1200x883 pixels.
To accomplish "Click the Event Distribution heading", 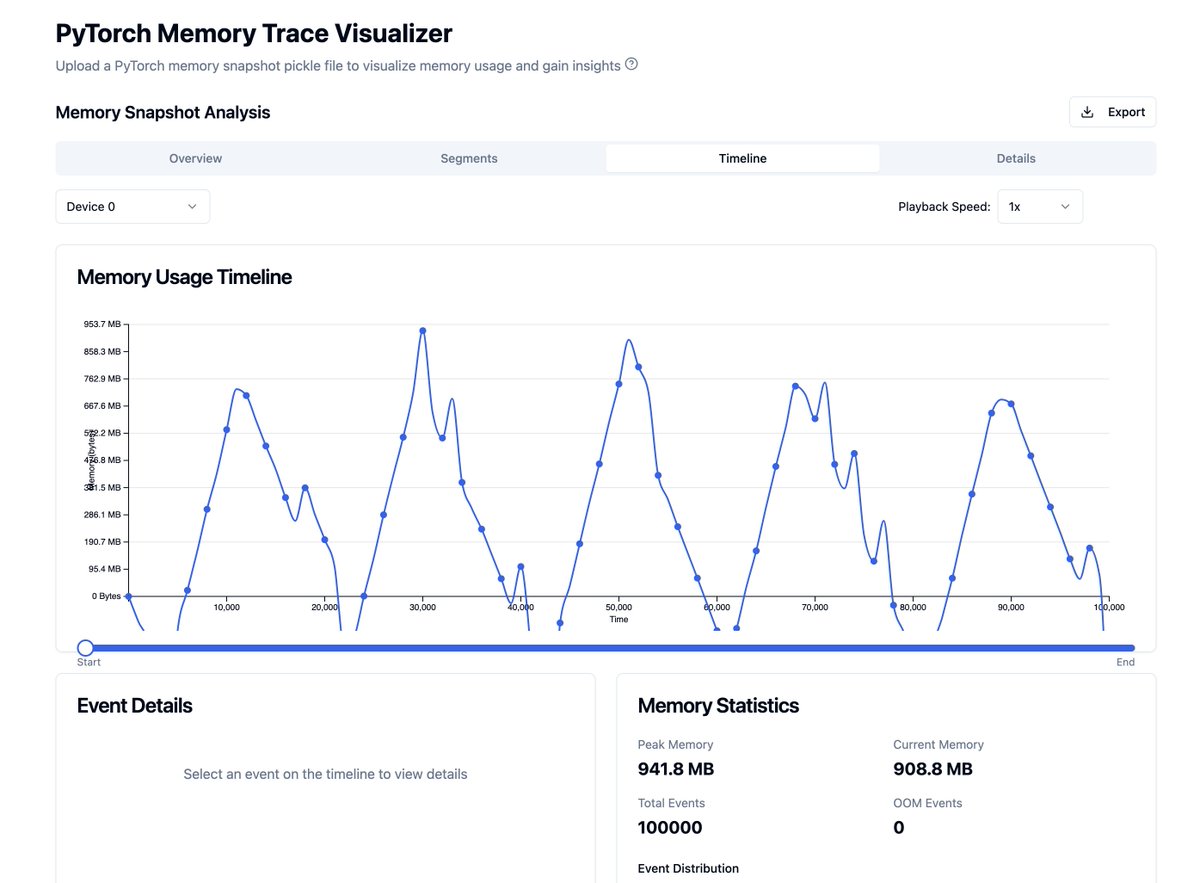I will [x=688, y=868].
